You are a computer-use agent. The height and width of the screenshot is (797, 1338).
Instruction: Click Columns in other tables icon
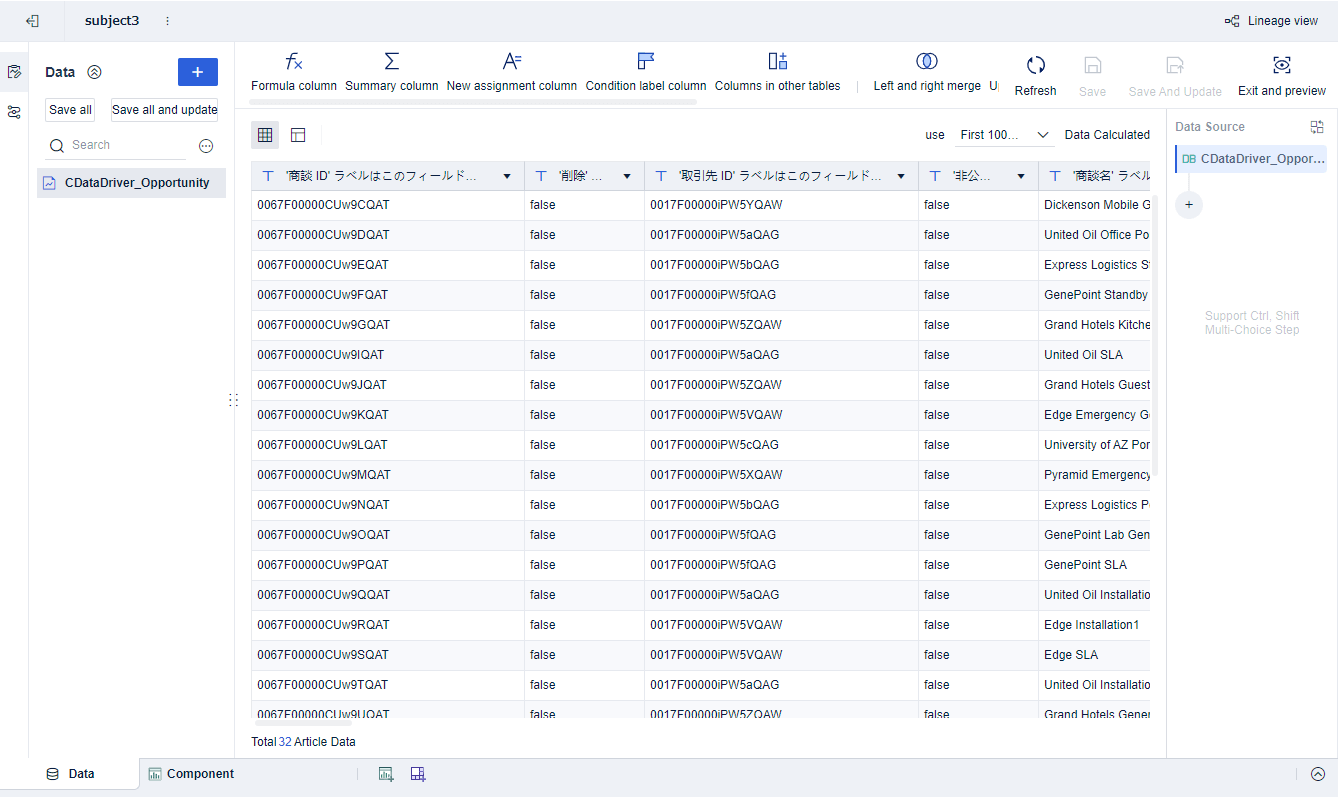pyautogui.click(x=777, y=62)
